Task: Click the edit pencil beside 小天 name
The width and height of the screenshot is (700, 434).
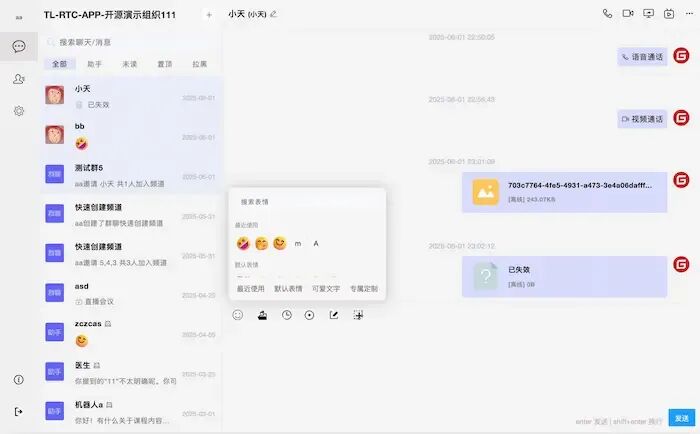Action: 273,14
